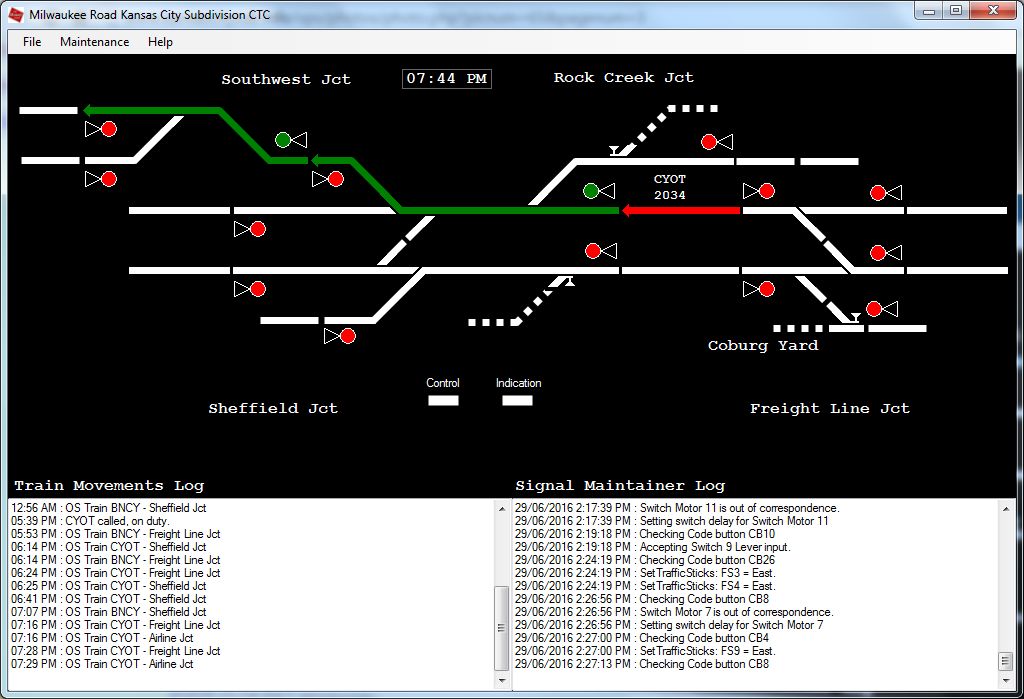
Task: Click the 07:44 PM clock display
Action: (x=447, y=78)
